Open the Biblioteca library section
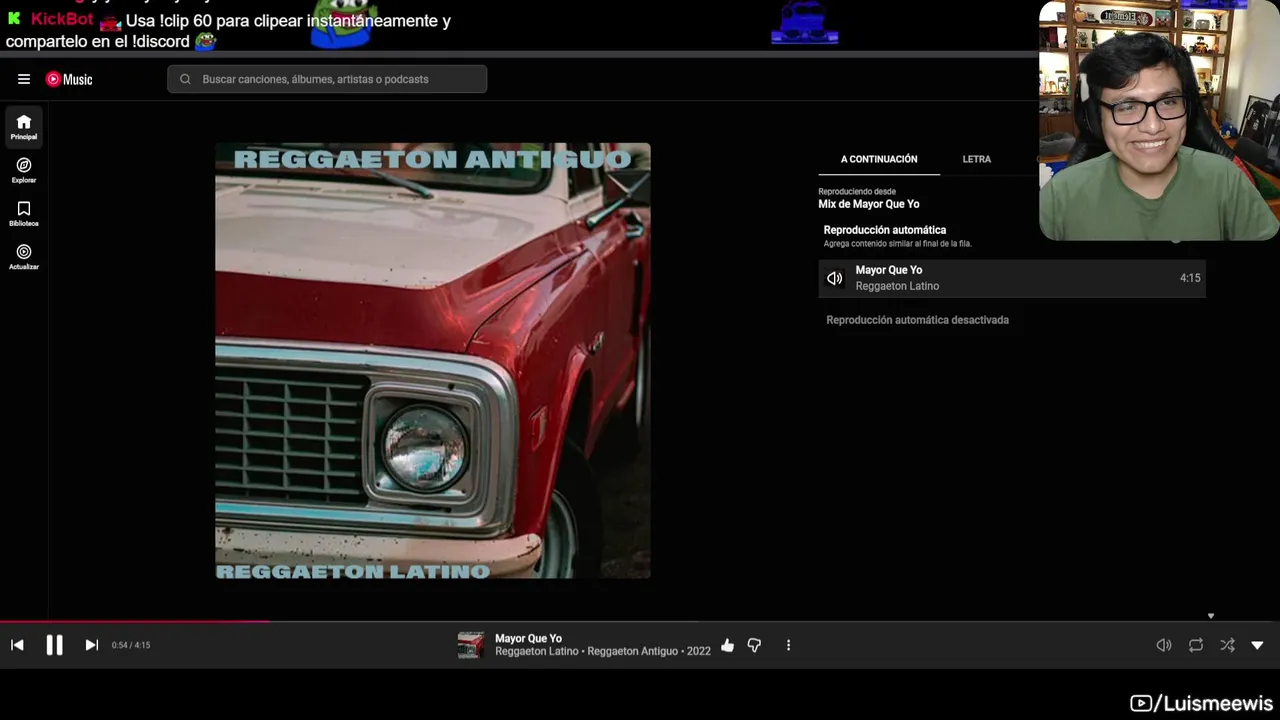The image size is (1280, 720). (x=24, y=213)
